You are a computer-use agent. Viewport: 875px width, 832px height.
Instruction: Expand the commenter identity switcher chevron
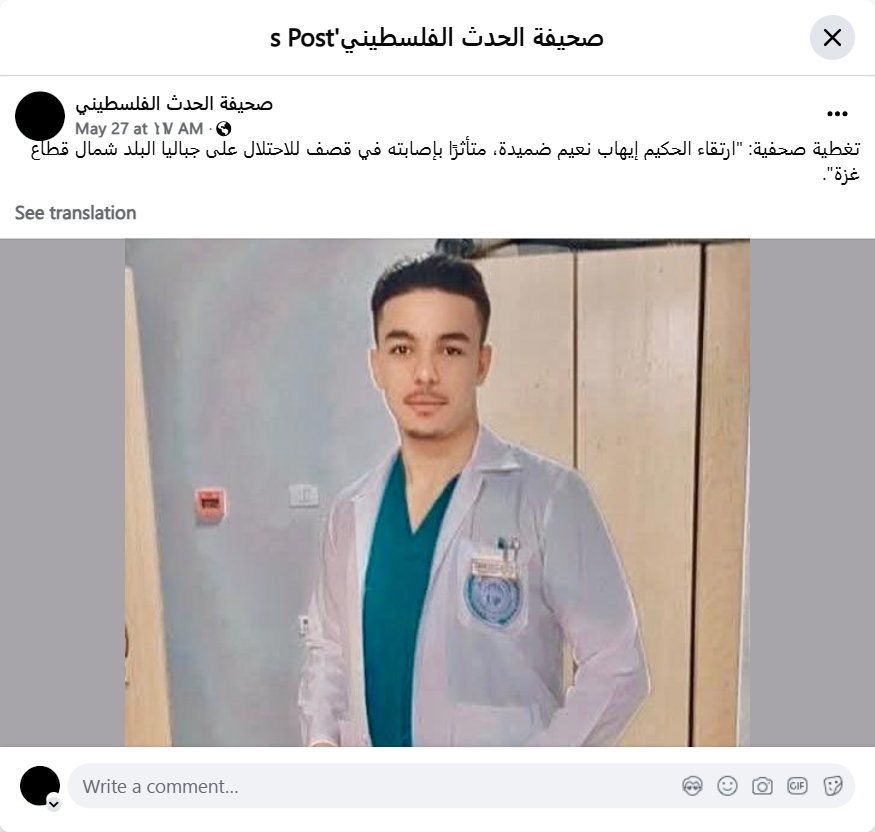coord(54,804)
